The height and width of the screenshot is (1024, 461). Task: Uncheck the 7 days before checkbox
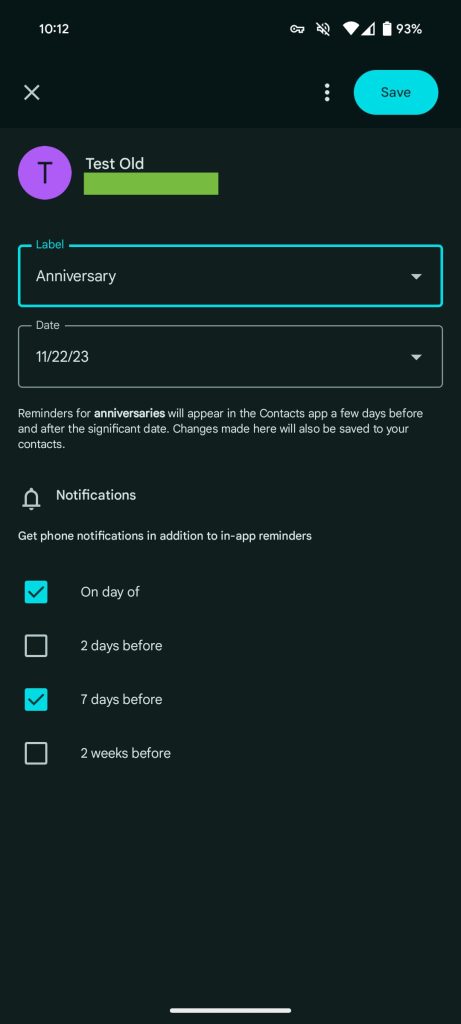pyautogui.click(x=36, y=699)
